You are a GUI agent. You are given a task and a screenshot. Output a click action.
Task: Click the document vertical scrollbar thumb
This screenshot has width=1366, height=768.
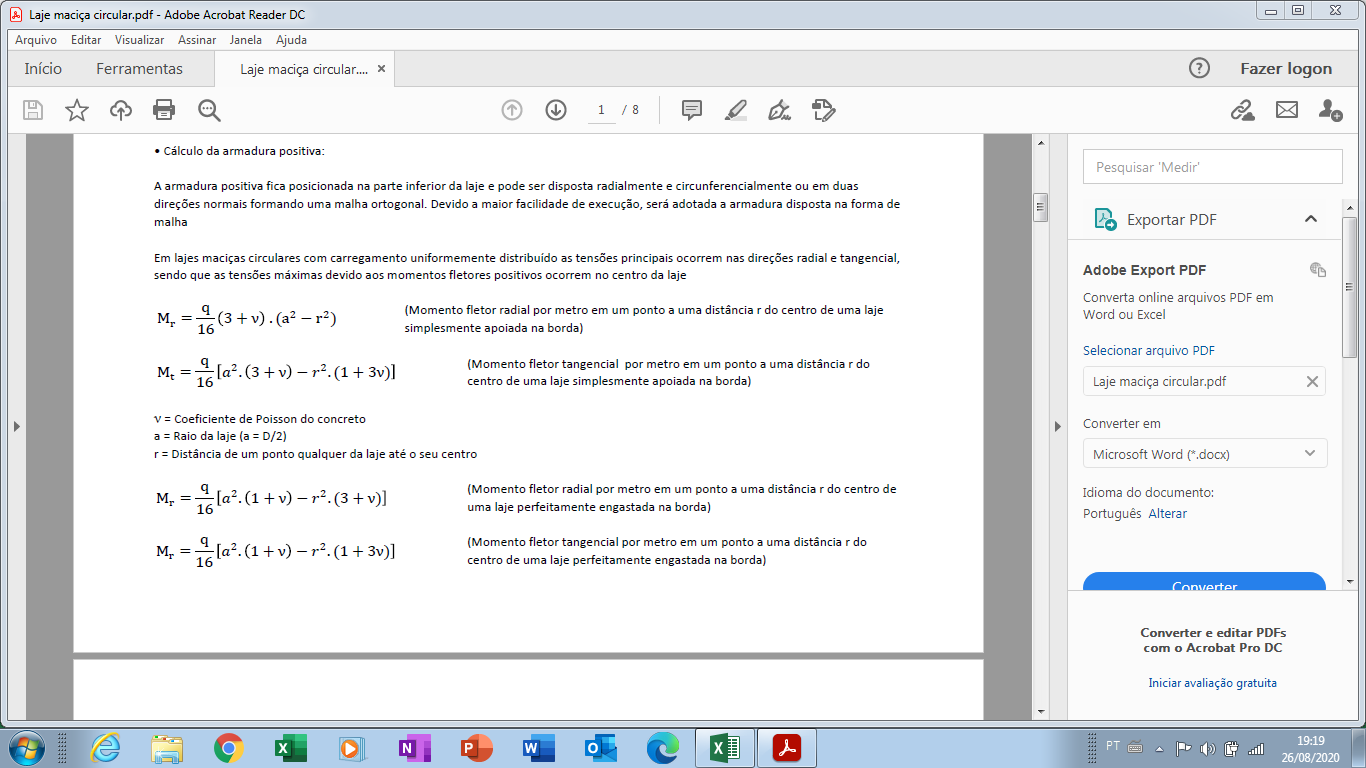[x=1040, y=207]
